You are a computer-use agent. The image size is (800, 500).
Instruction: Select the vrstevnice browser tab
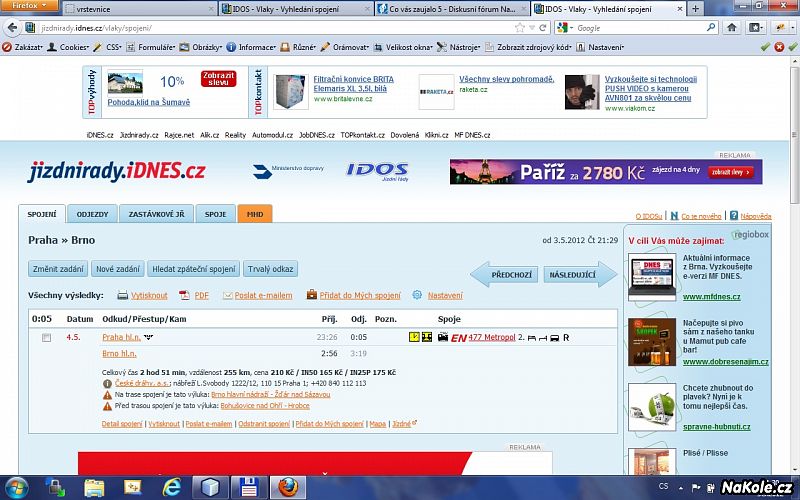point(139,9)
